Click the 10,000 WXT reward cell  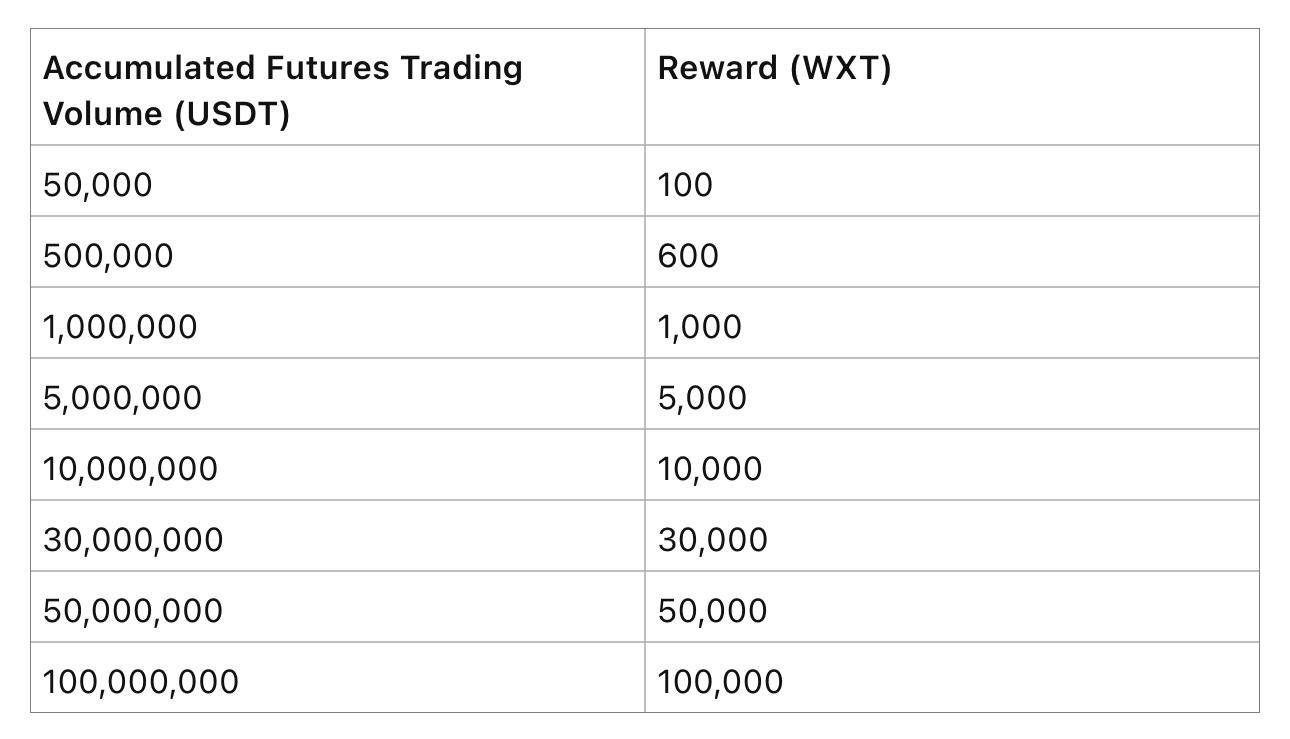[952, 465]
